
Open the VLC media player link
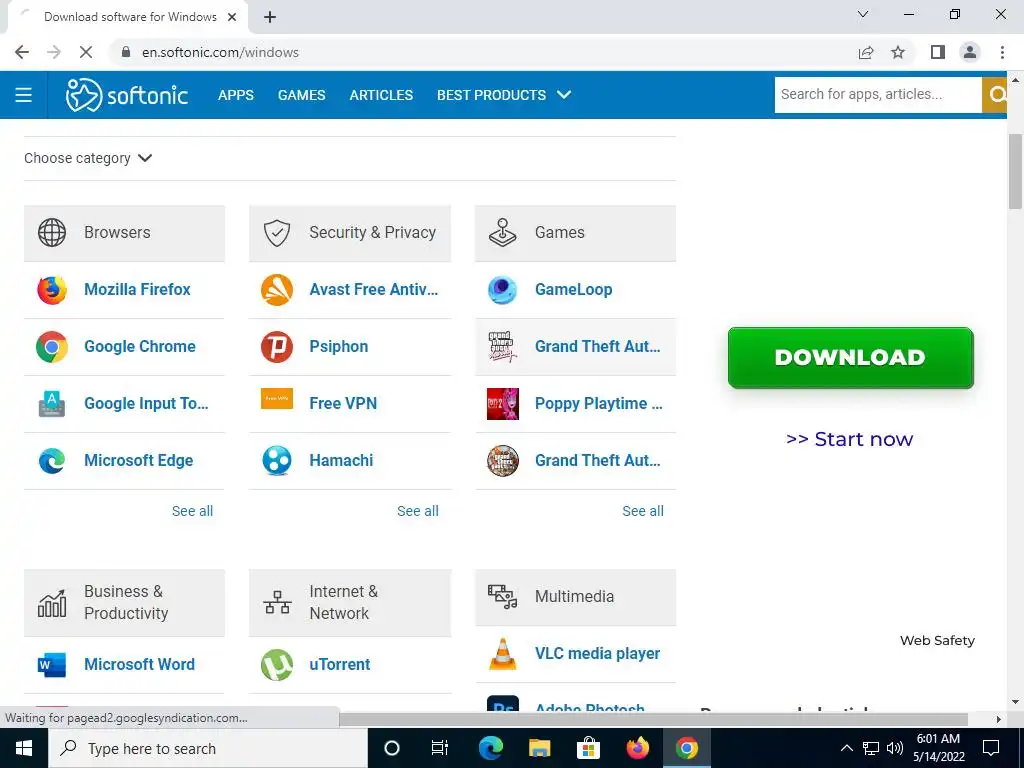597,653
